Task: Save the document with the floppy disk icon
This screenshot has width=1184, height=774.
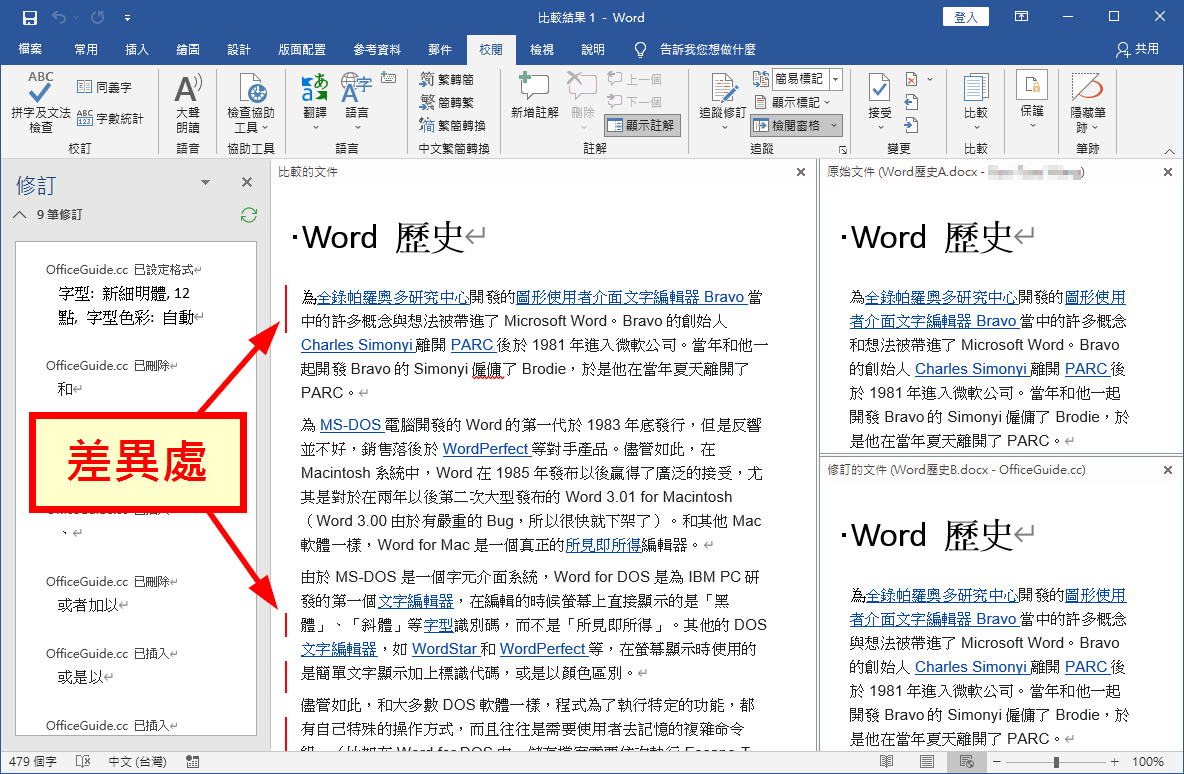Action: 29,17
